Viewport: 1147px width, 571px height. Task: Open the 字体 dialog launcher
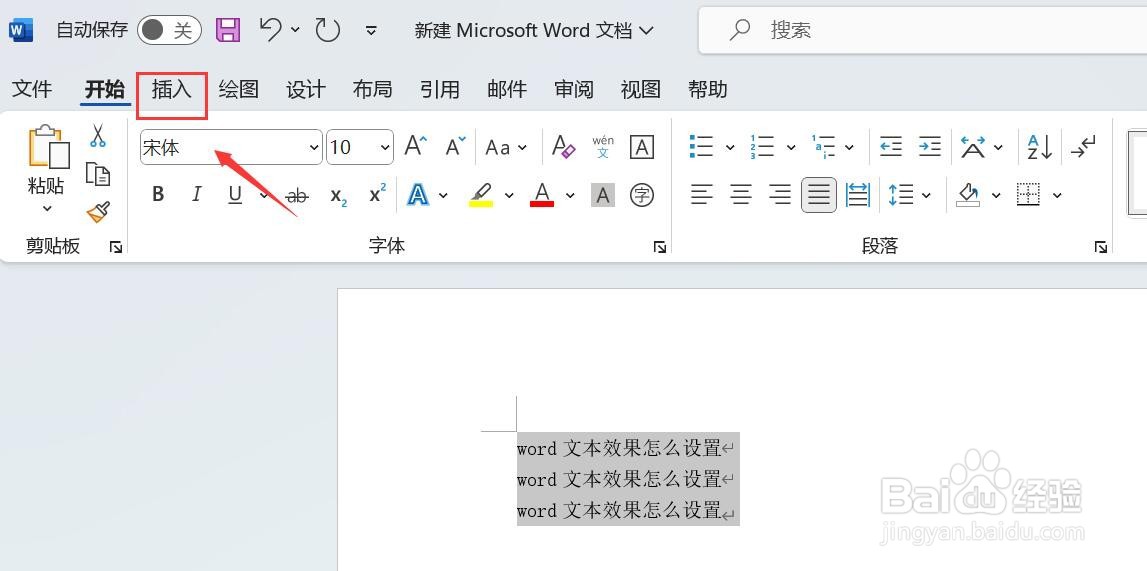(660, 247)
